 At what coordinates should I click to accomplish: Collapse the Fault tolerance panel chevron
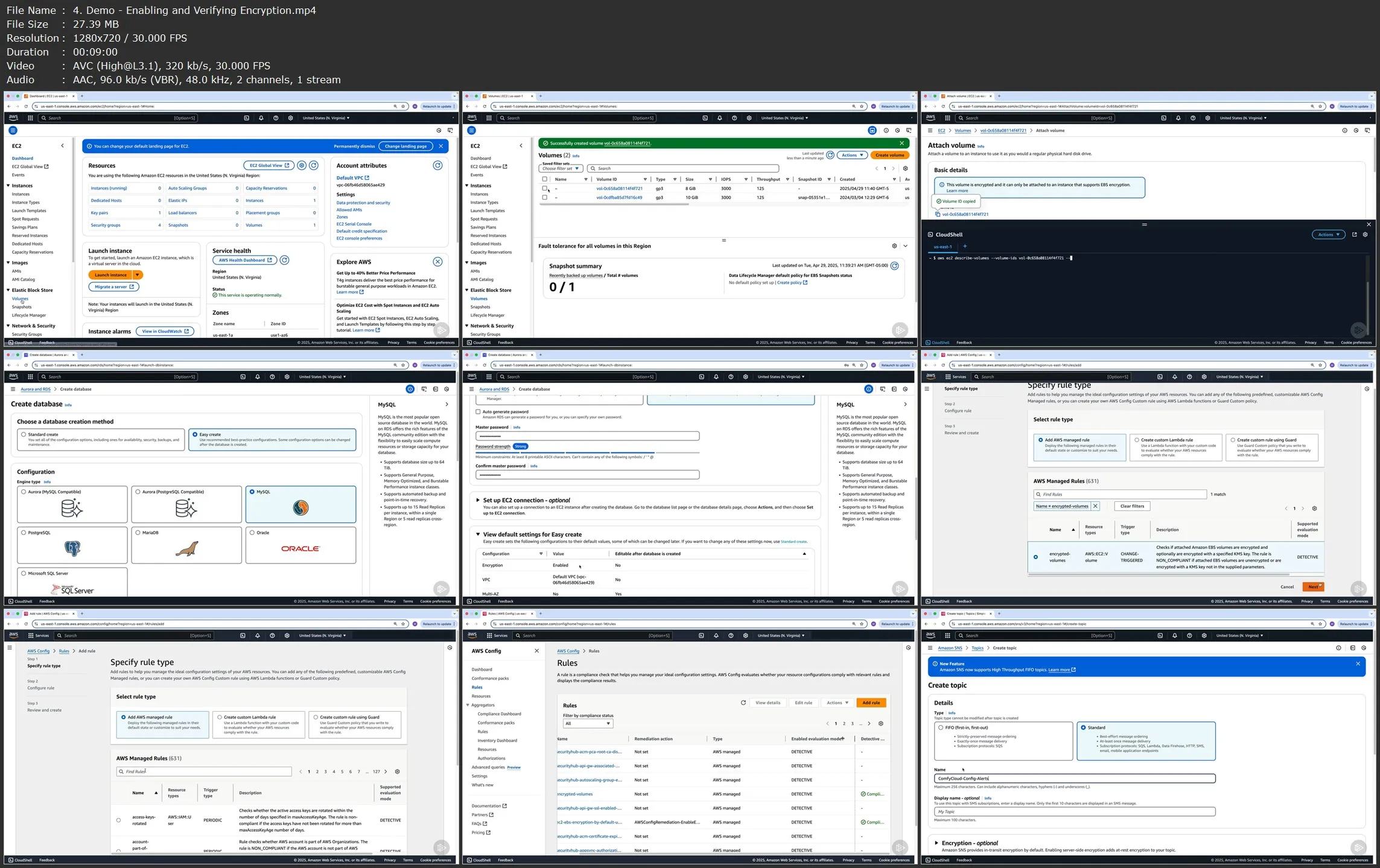pos(905,246)
